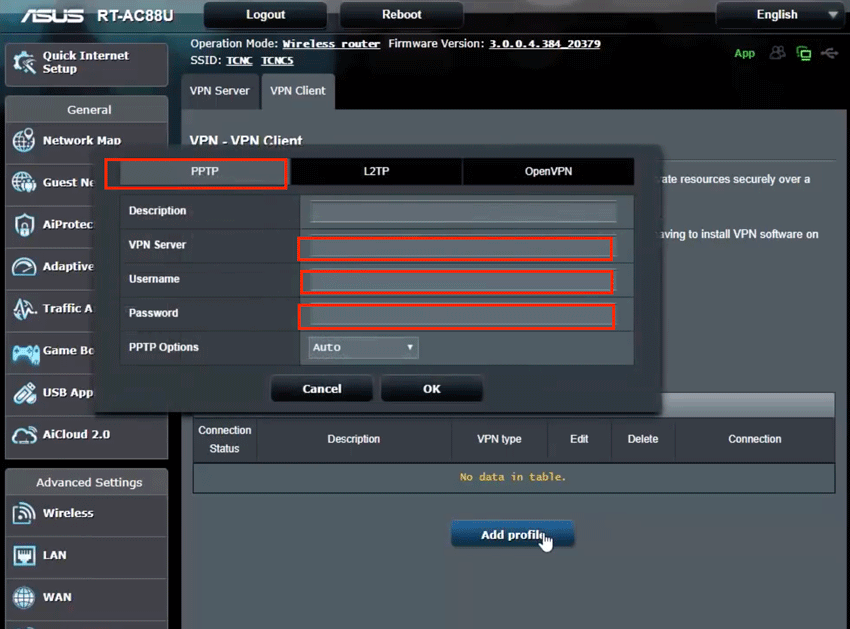Switch to the VPN Server tab
Screen dimensions: 850x629
coord(219,90)
